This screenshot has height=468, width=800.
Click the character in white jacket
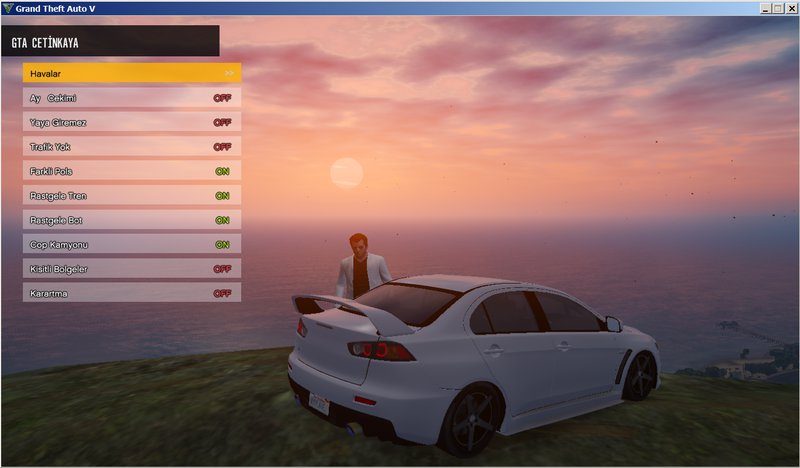(x=362, y=266)
